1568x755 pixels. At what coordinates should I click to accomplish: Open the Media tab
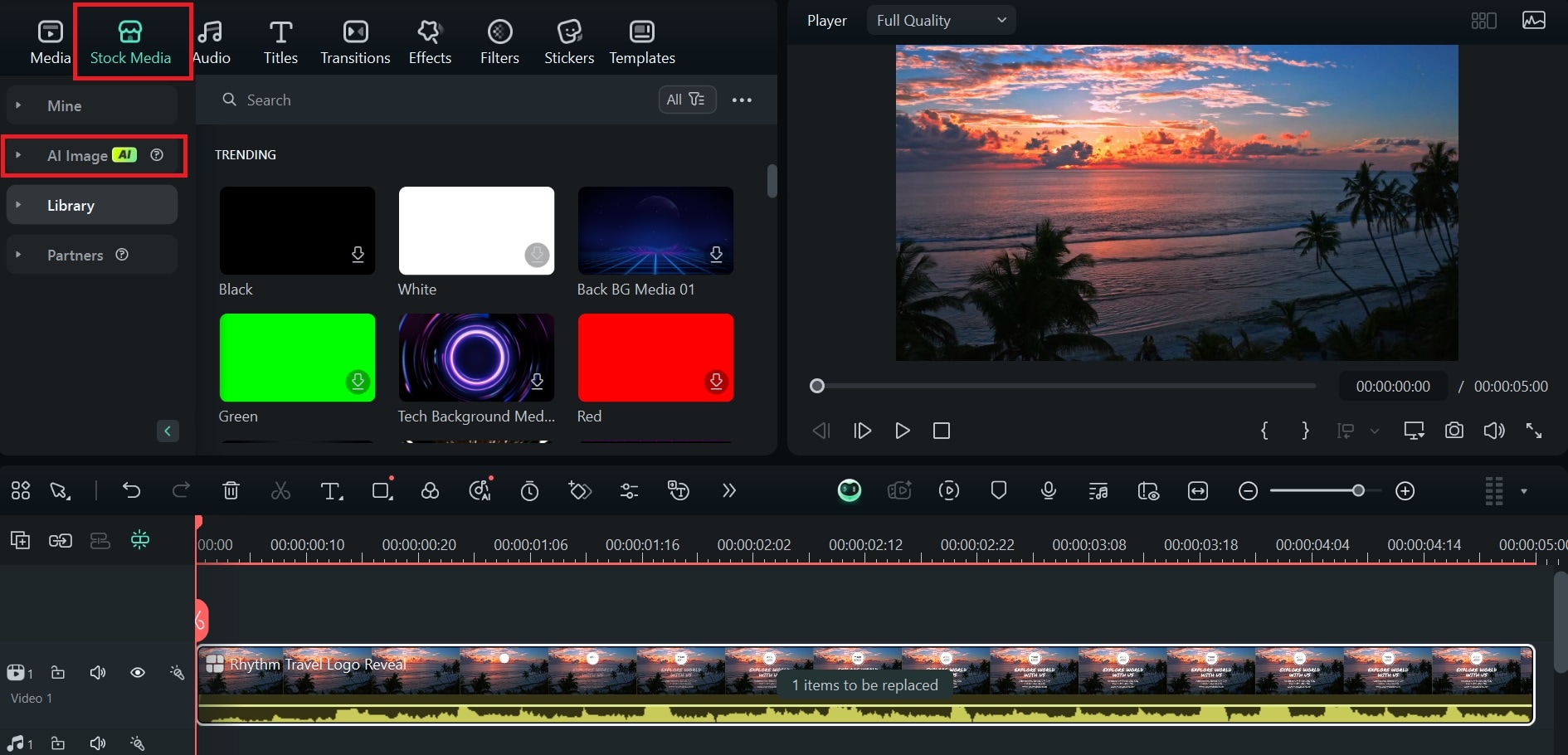(x=50, y=42)
